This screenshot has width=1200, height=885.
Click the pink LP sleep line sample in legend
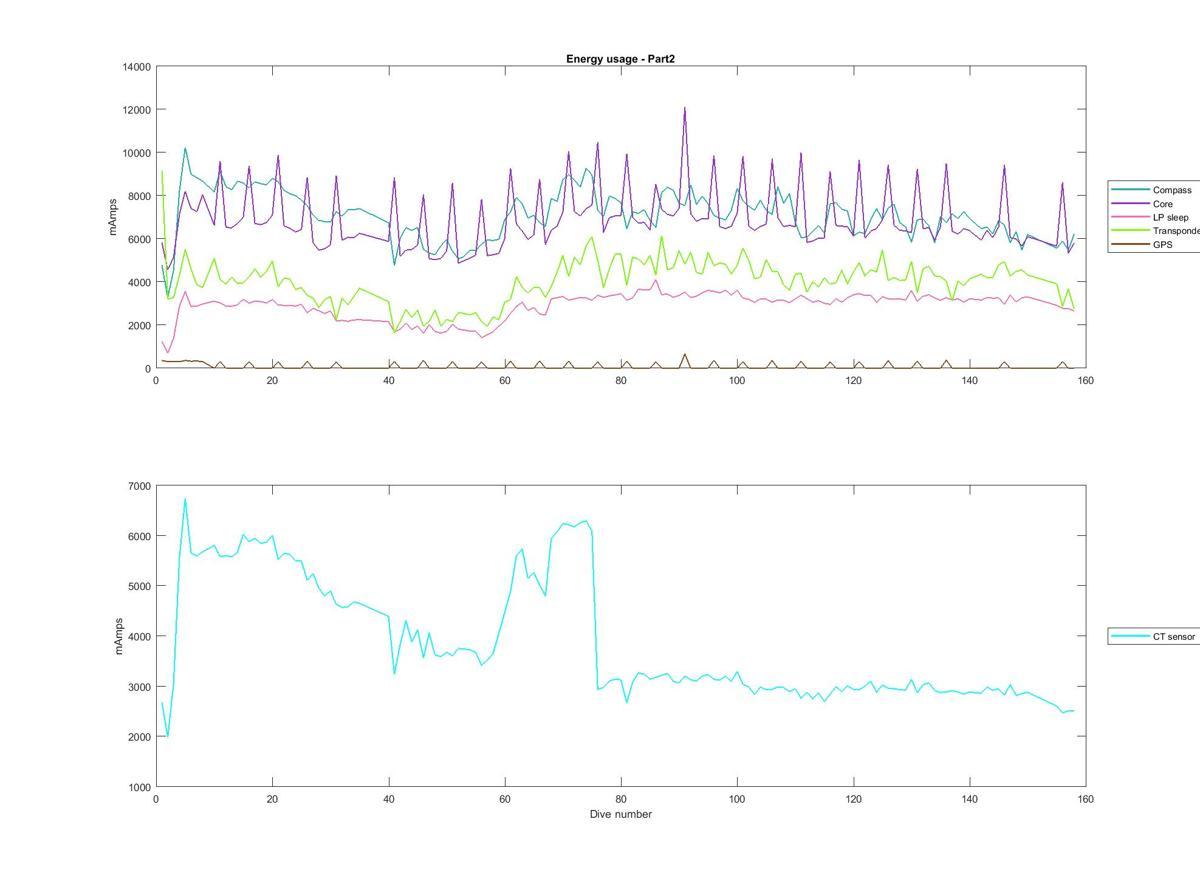click(1130, 217)
